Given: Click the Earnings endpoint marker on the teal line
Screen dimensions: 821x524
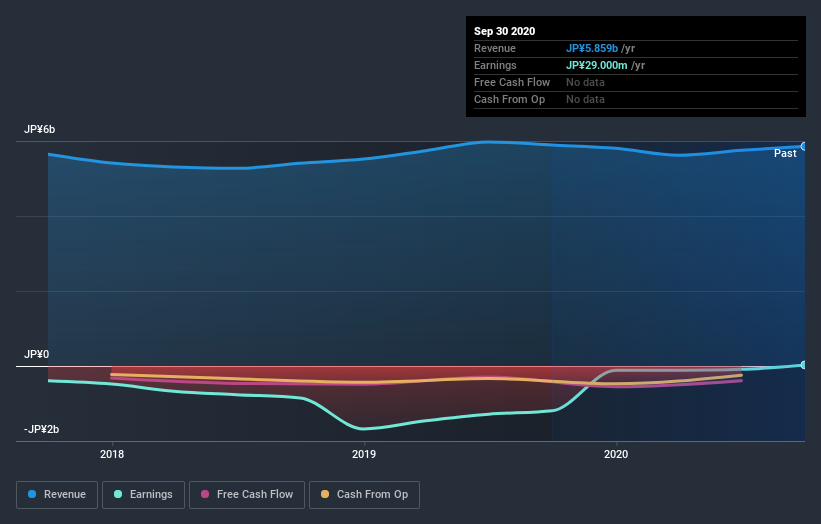Looking at the screenshot, I should tap(804, 365).
